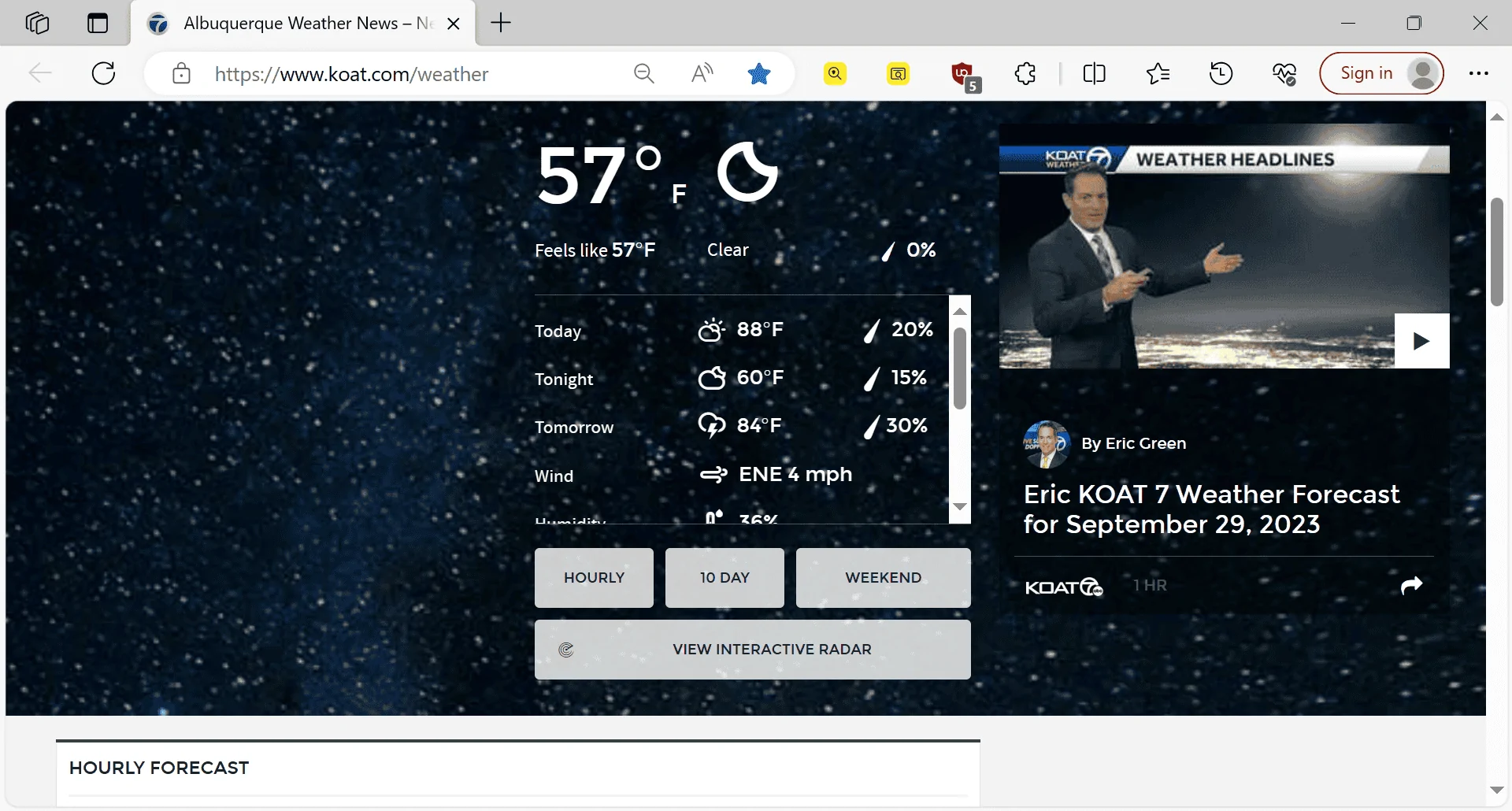Click the Today partly sunny icon

click(711, 330)
